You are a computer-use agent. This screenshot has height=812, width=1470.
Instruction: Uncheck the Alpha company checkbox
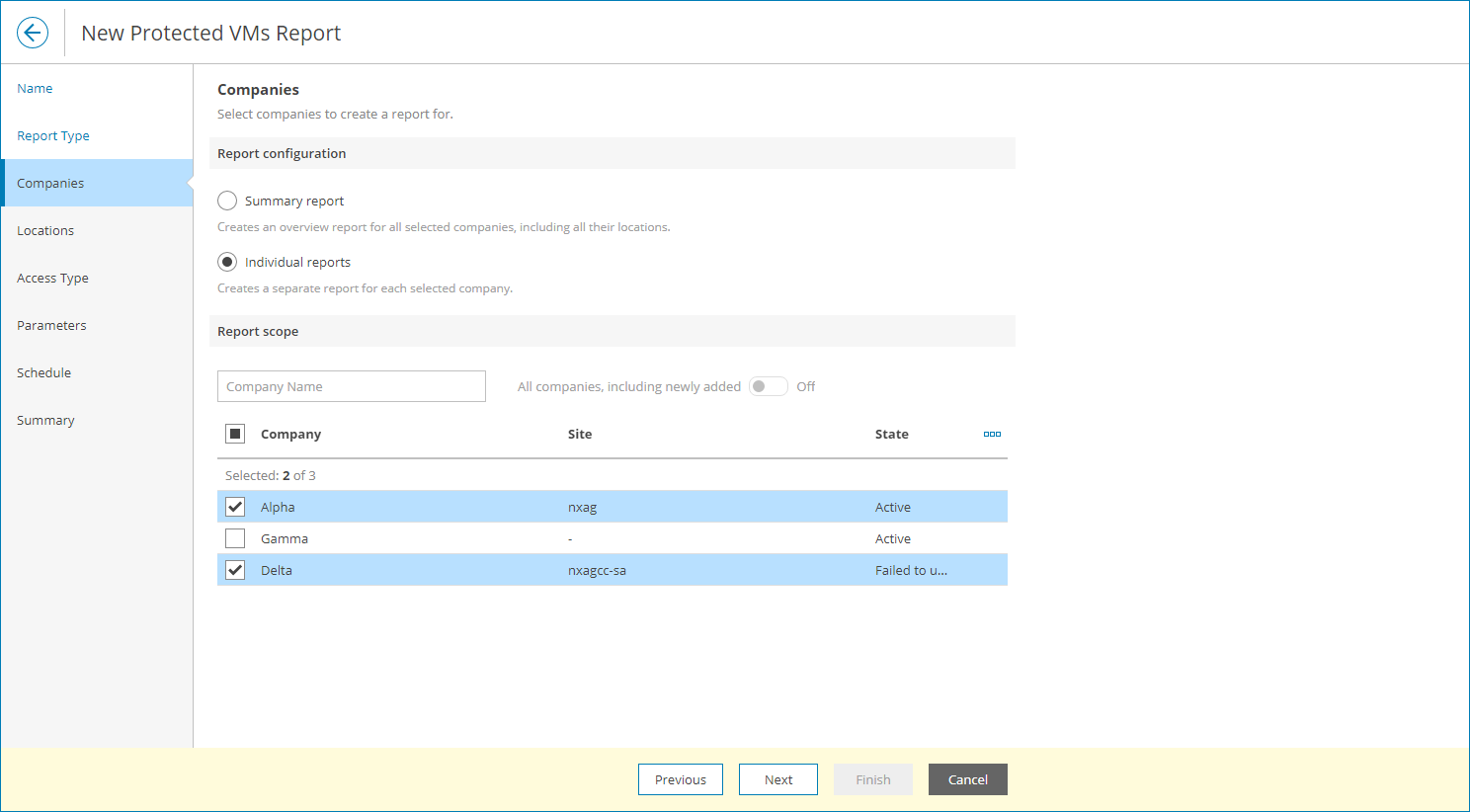coord(235,507)
